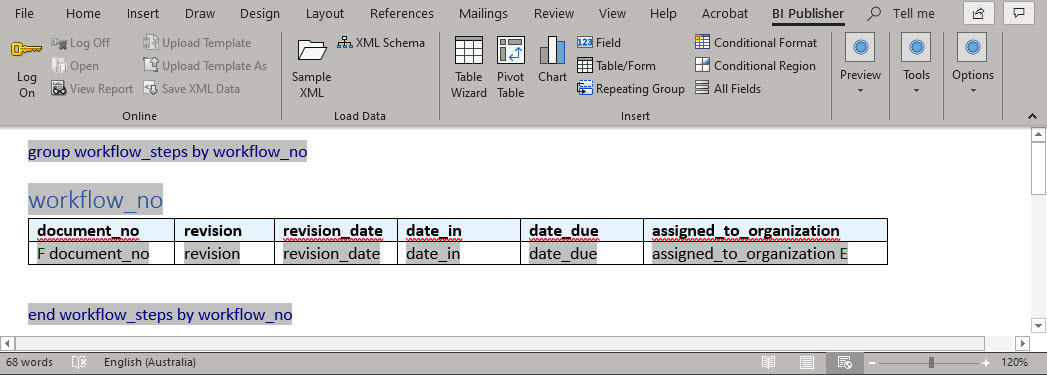Screen dimensions: 1047x375
Task: Open the Comments icon at top right
Action: (1019, 13)
